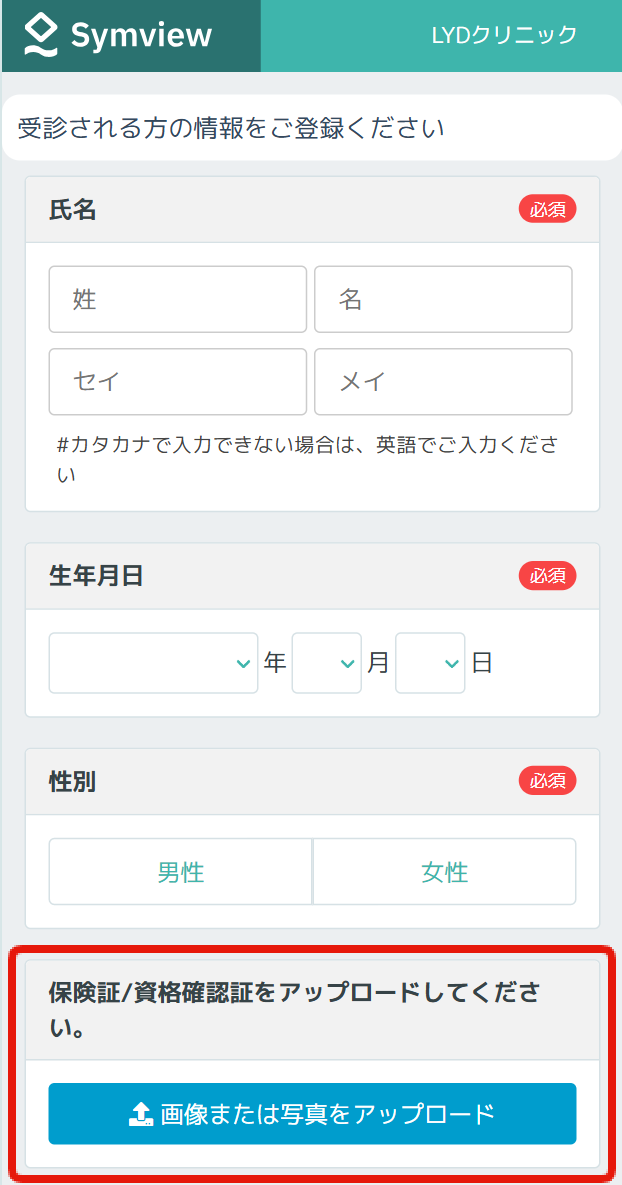The width and height of the screenshot is (622, 1185).
Task: Click the Symview logo icon
Action: click(39, 36)
